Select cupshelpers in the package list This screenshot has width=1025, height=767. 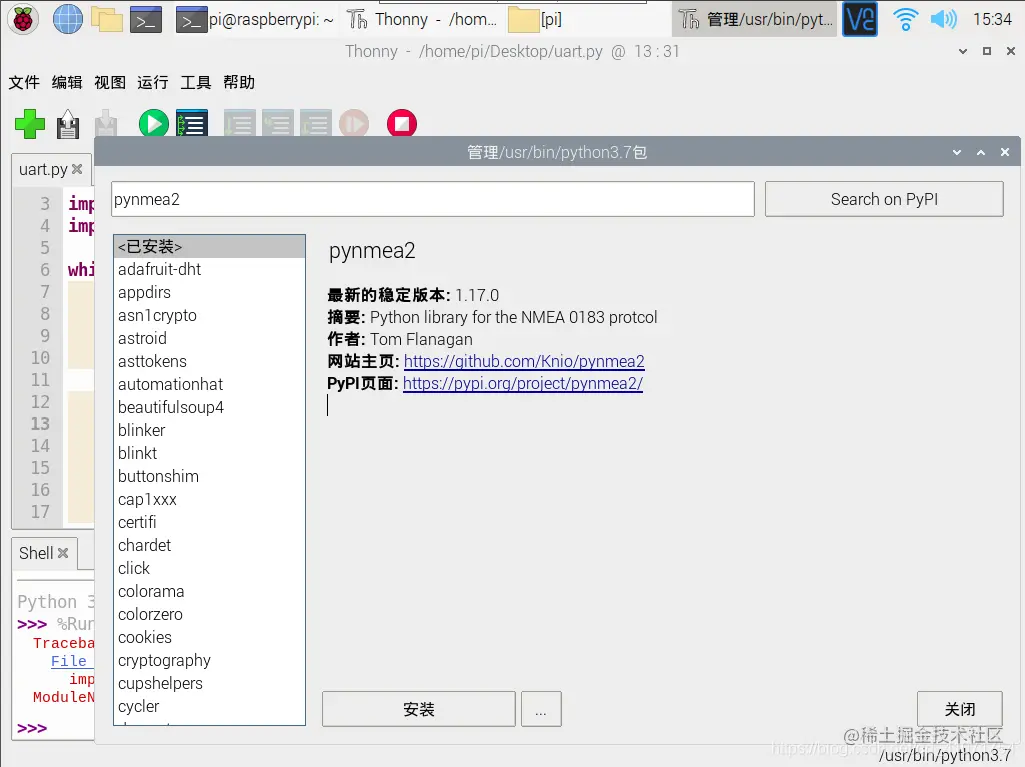coord(209,683)
